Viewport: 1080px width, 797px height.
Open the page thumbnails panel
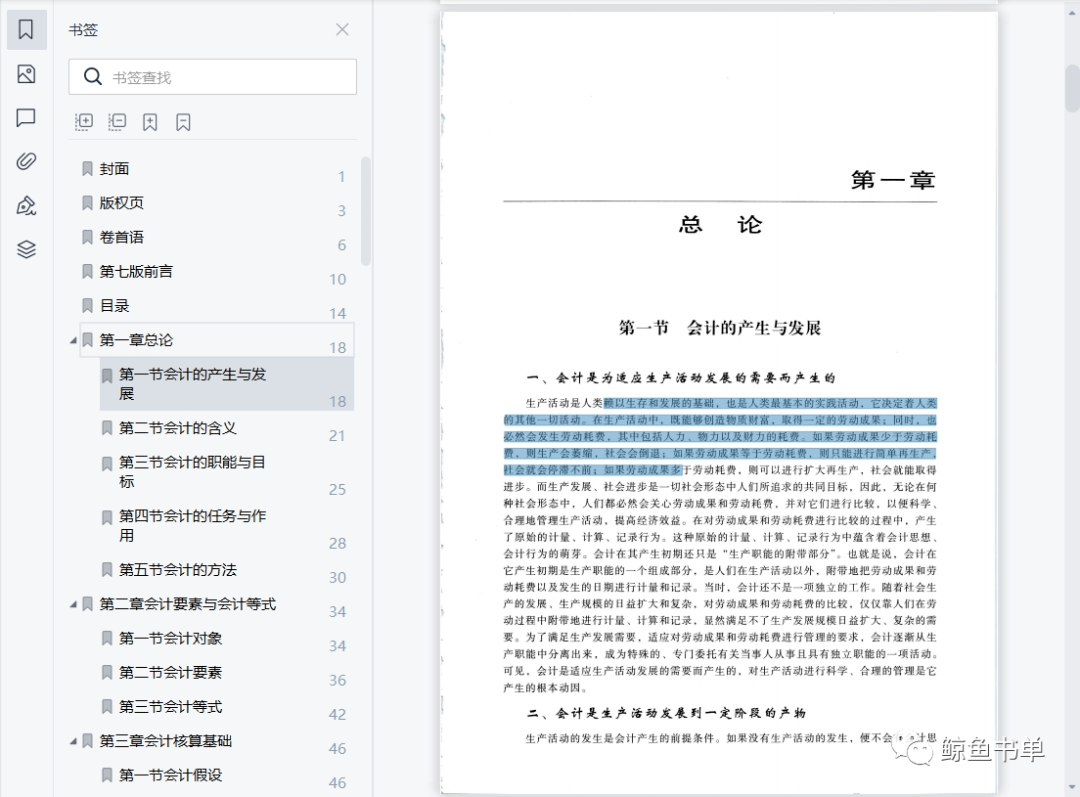pyautogui.click(x=26, y=74)
